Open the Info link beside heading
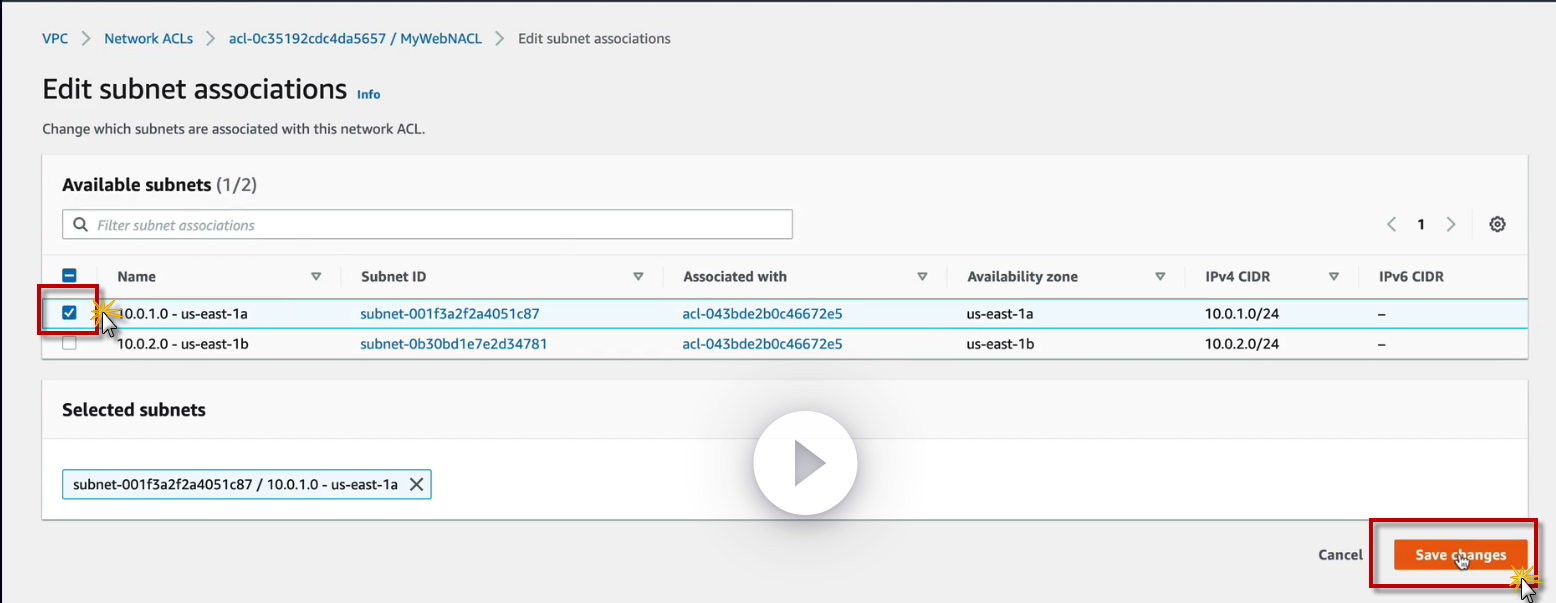1556x603 pixels. [x=369, y=94]
